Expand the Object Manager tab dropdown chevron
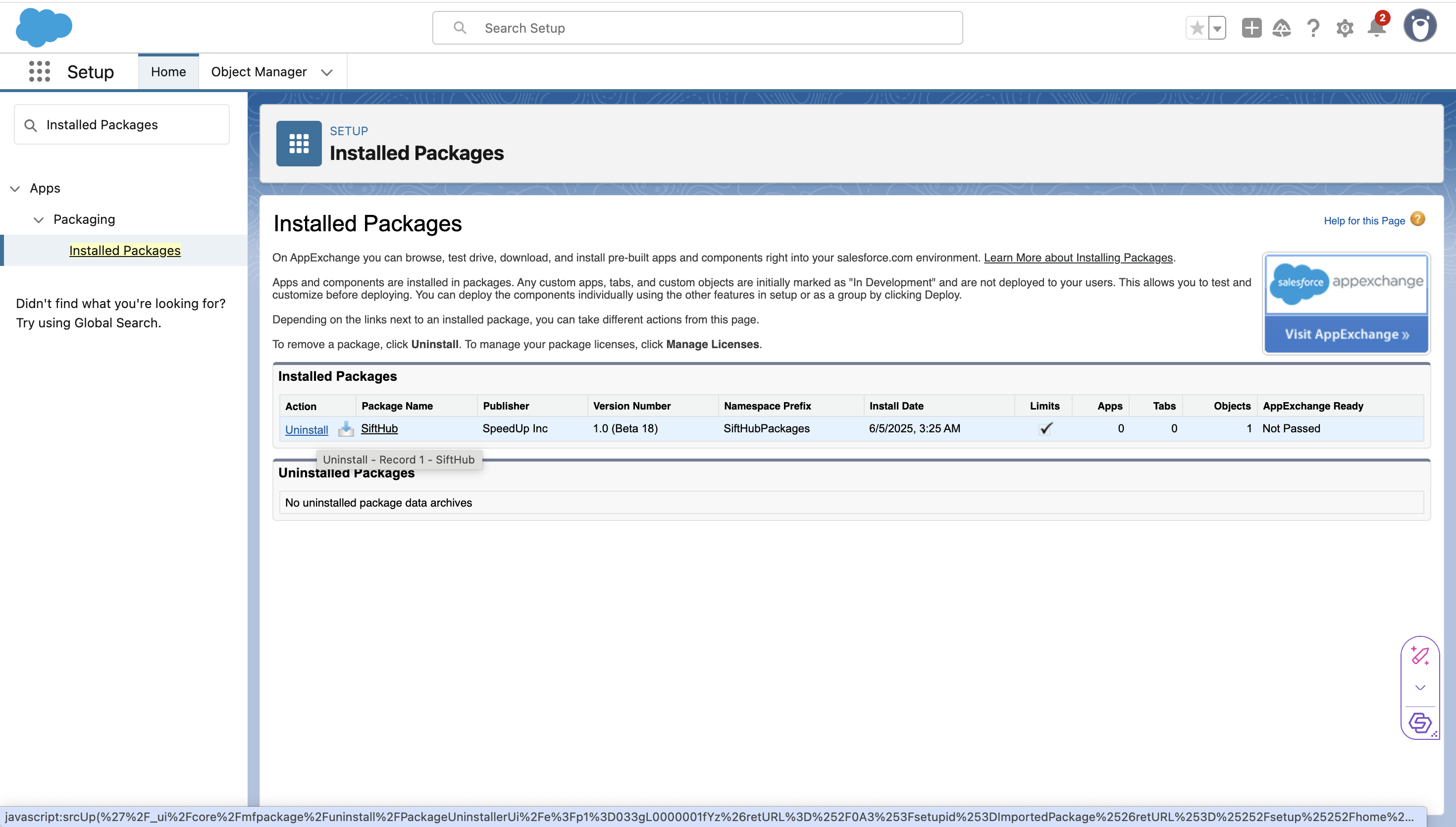The width and height of the screenshot is (1456, 827). (x=326, y=72)
